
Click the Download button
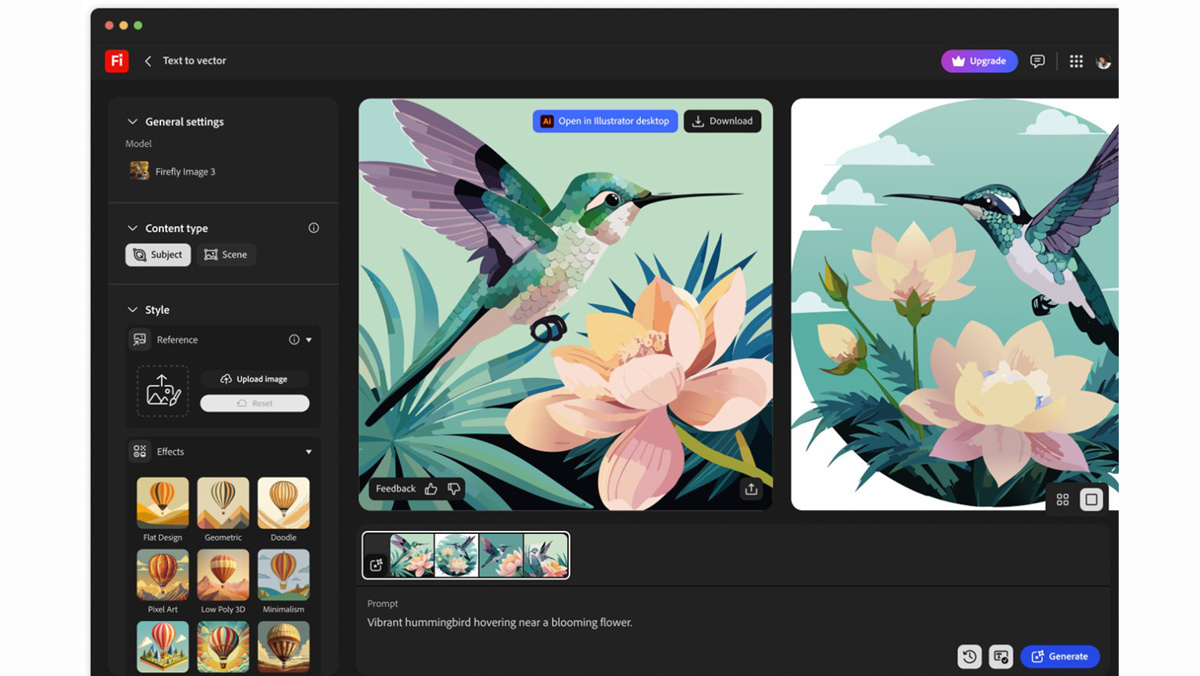tap(723, 121)
